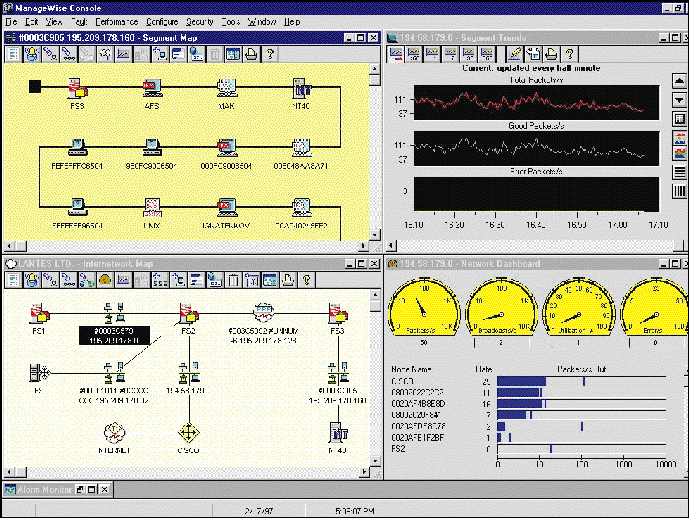Click the pencil edit icon in Segment Trends toolbar
Viewport: 689px width, 518px height.
(514, 54)
